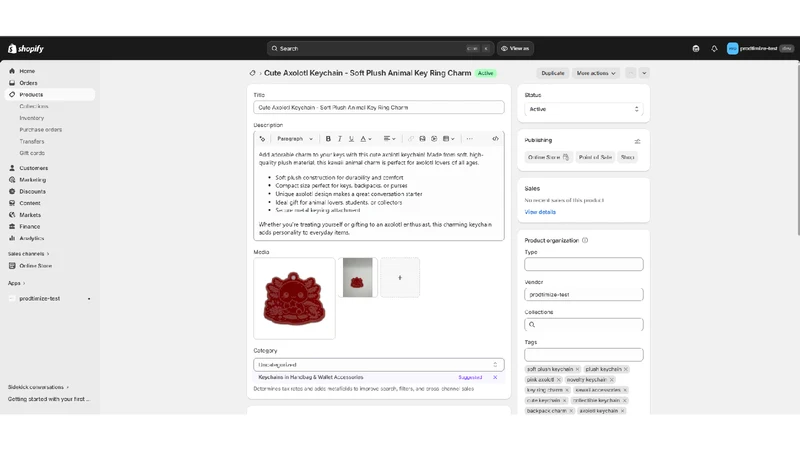Click the Online Store publishing chip
Image resolution: width=800 pixels, height=450 pixels.
click(548, 157)
